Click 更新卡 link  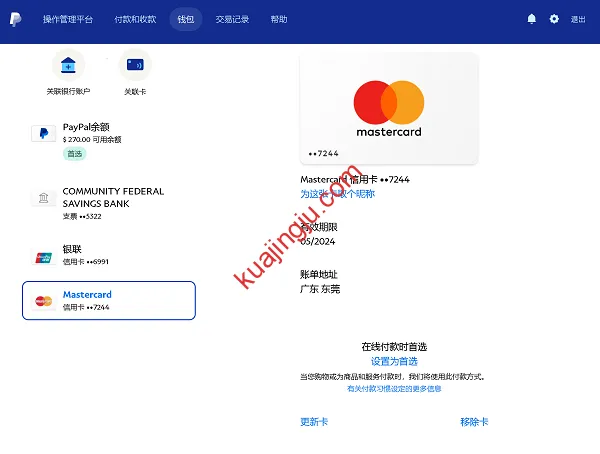[314, 422]
